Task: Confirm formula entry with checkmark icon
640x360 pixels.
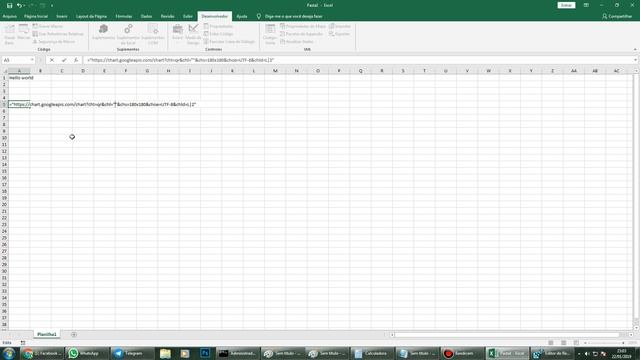Action: [x=64, y=60]
